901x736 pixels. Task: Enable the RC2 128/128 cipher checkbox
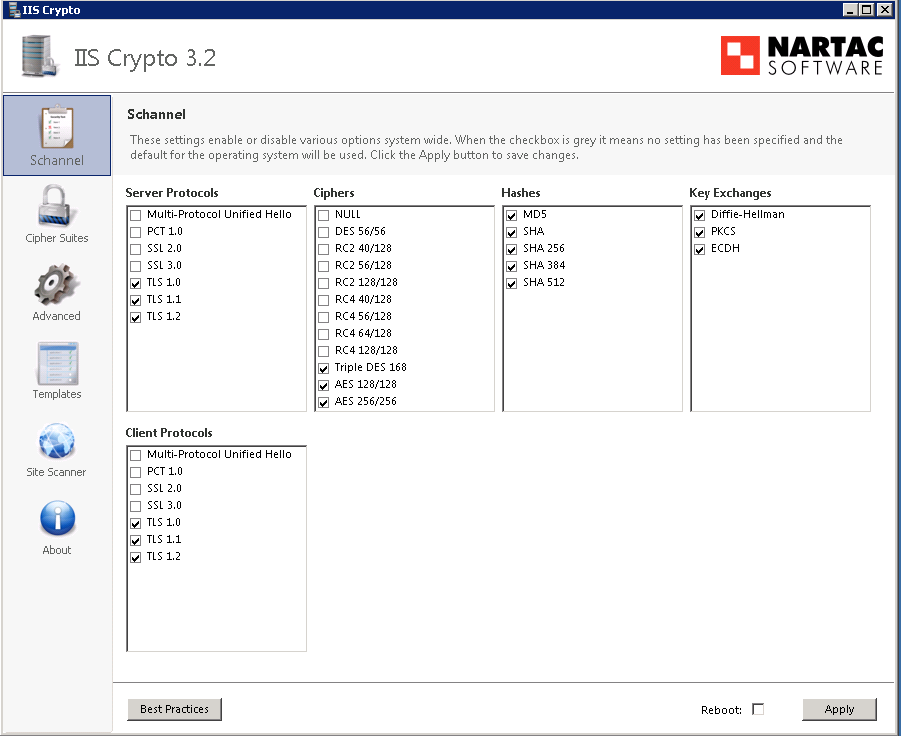click(x=324, y=283)
